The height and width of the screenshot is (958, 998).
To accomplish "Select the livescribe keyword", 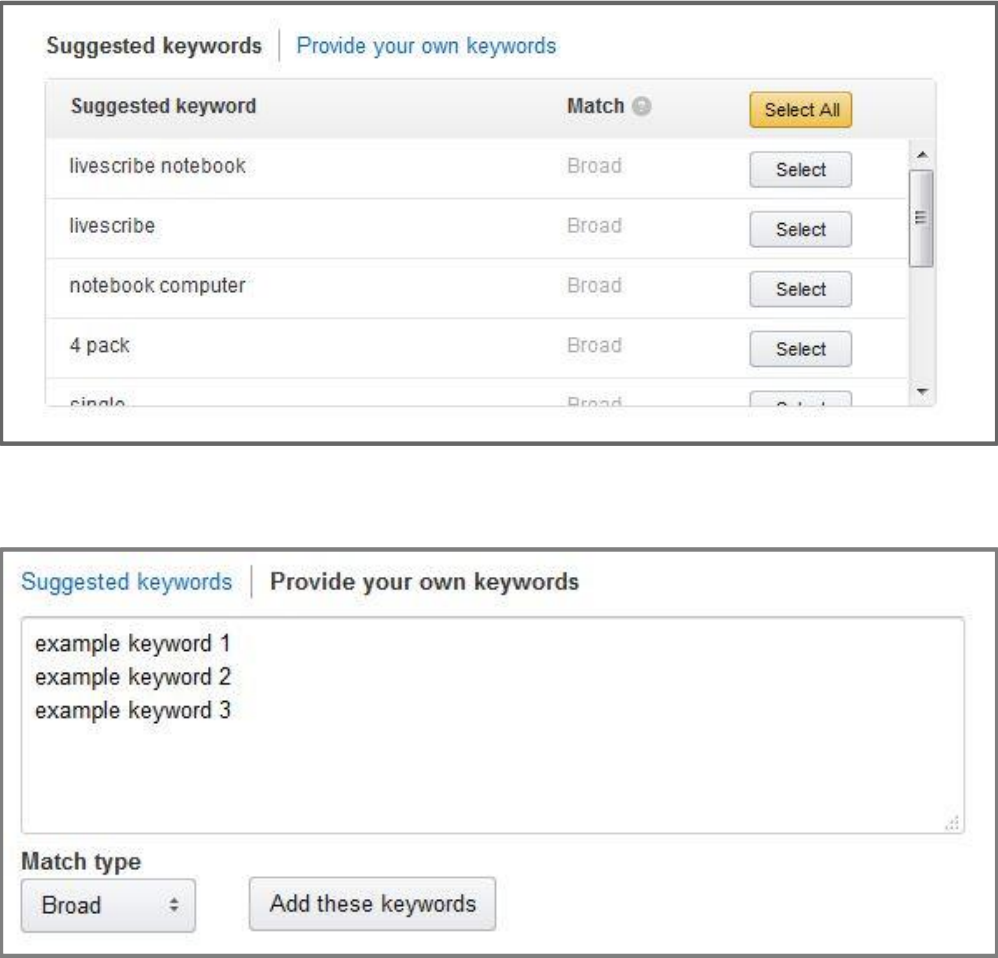I will click(x=800, y=229).
